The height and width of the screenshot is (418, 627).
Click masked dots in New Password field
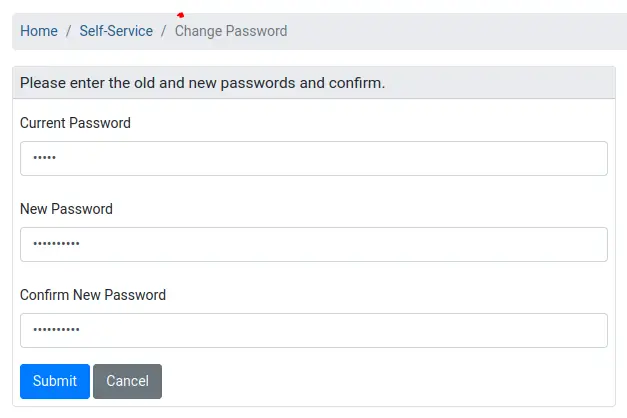tap(56, 244)
